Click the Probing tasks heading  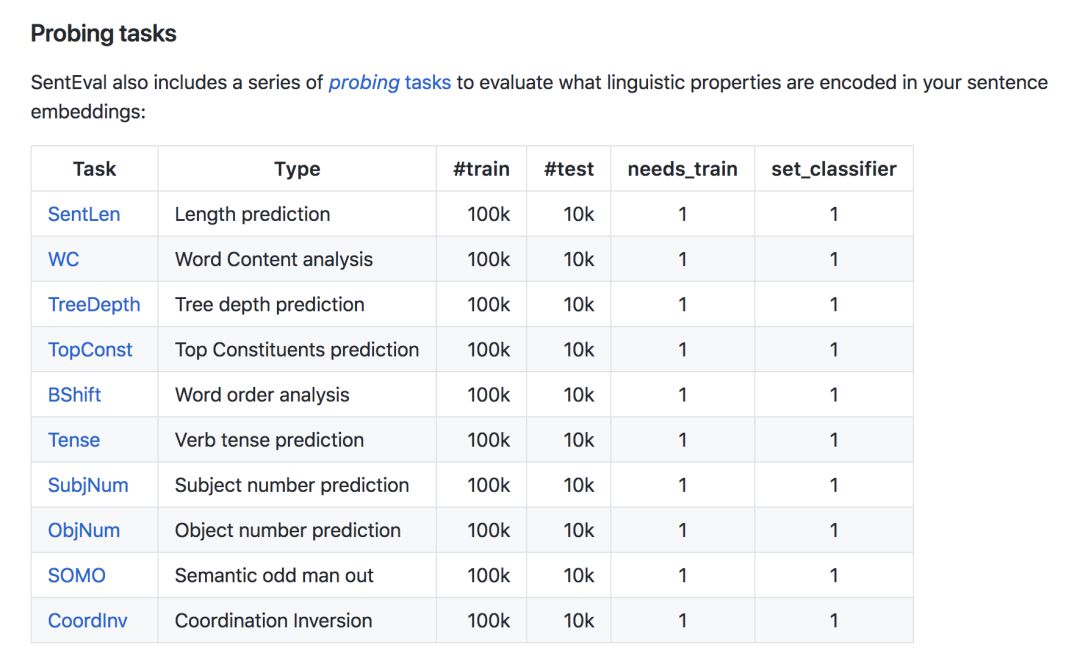(103, 34)
